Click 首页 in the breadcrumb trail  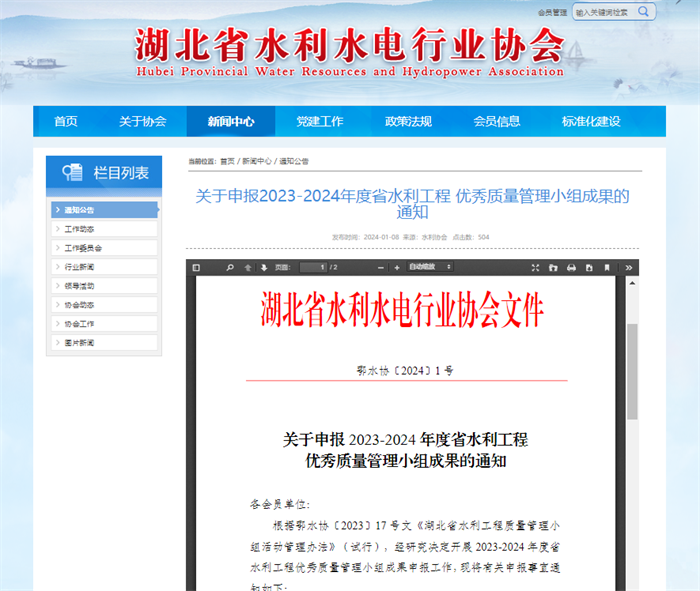pos(227,161)
